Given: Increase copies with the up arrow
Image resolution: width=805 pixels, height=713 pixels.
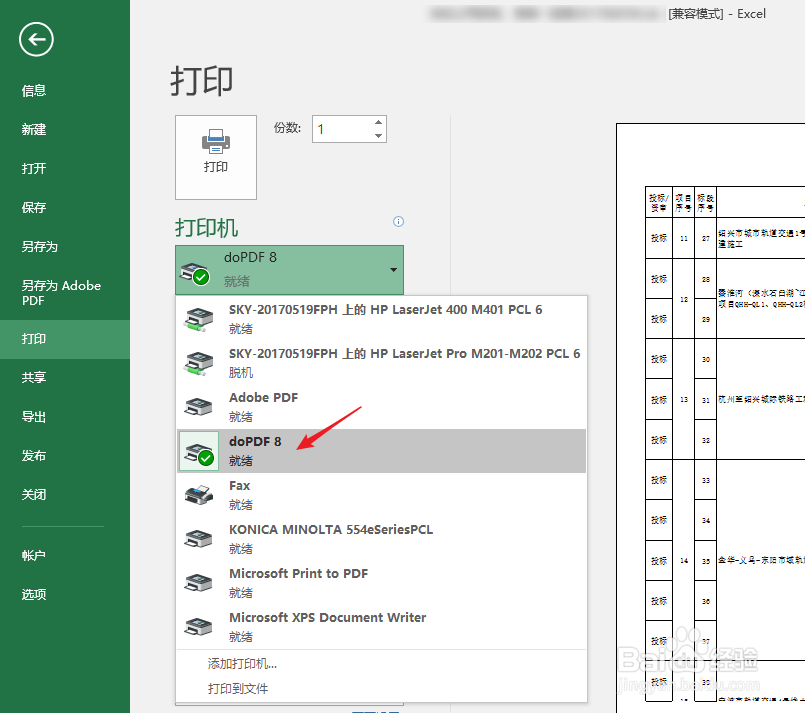Looking at the screenshot, I should pos(378,122).
